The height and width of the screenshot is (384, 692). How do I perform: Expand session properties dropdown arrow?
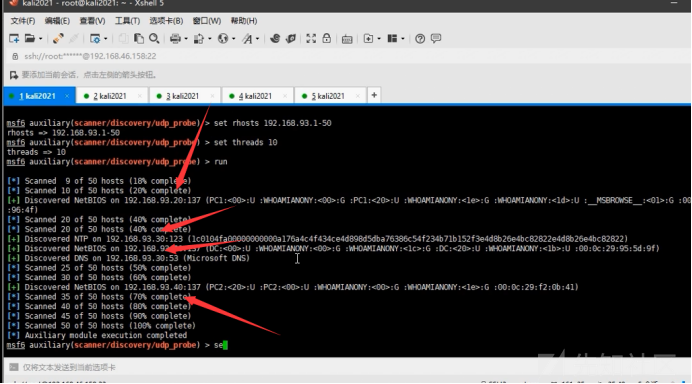[x=105, y=39]
